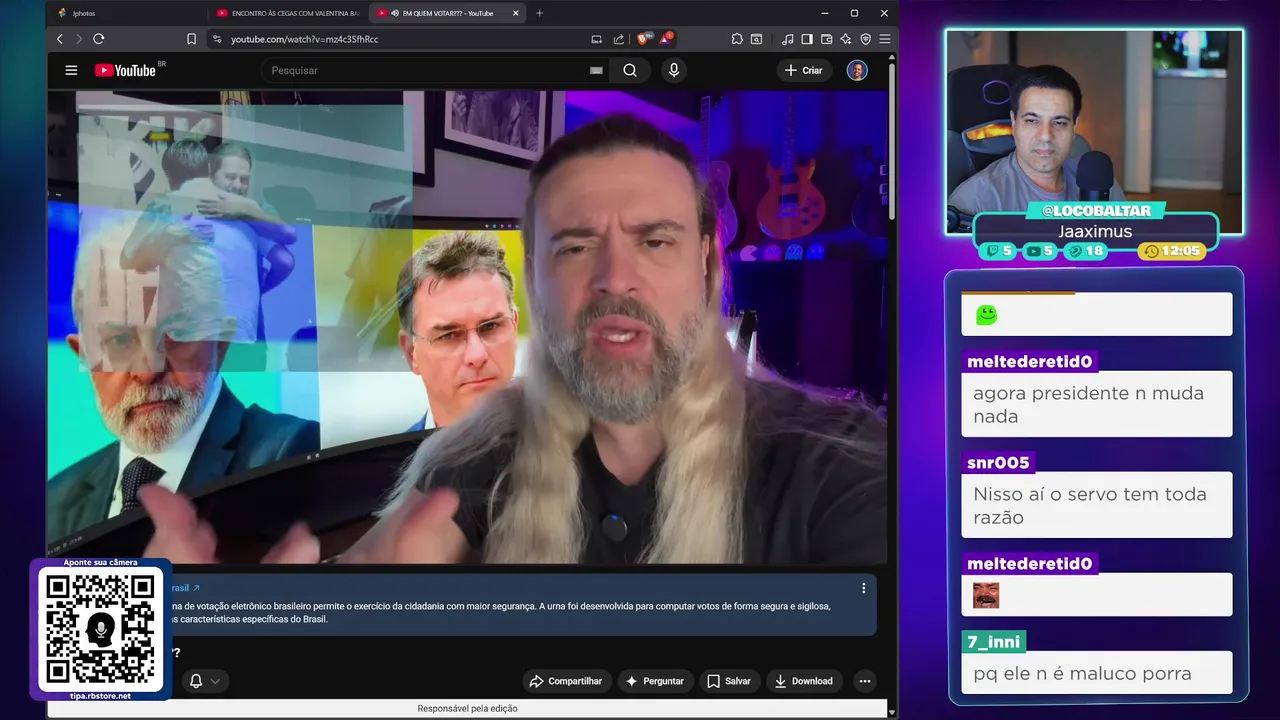Open Leo AI sparkle icon in toolbar
Viewport: 1280px width, 720px height.
coord(846,39)
